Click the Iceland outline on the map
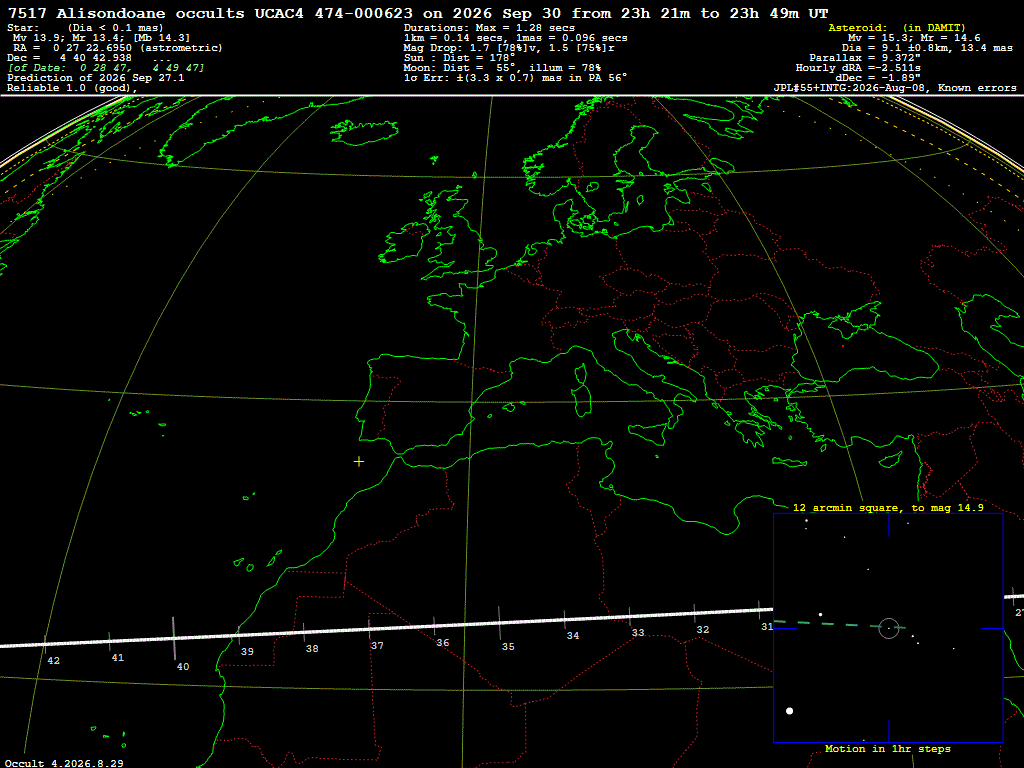The image size is (1024, 768). 364,132
